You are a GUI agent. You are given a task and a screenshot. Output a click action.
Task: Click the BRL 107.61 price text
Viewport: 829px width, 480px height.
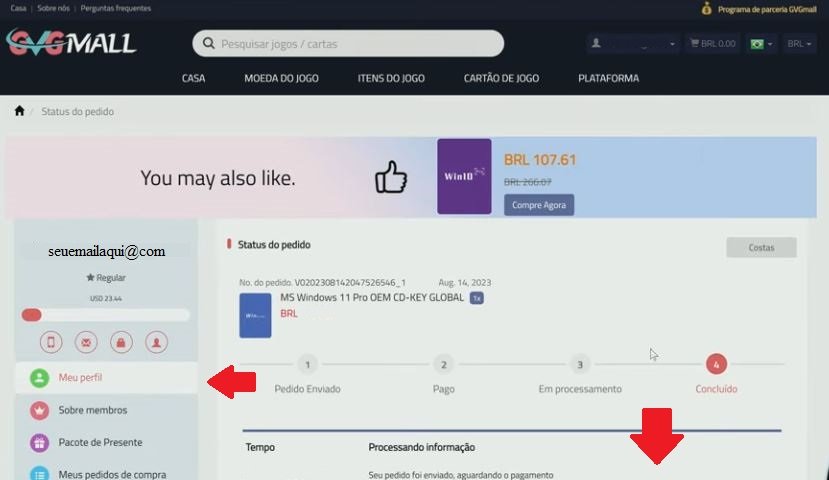click(x=540, y=160)
